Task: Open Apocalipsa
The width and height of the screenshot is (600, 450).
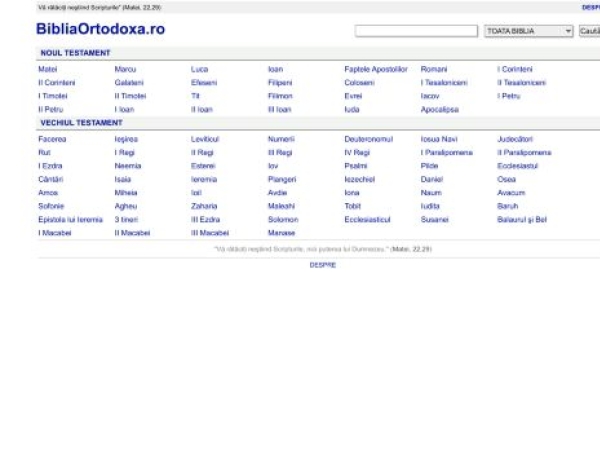Action: pyautogui.click(x=439, y=109)
